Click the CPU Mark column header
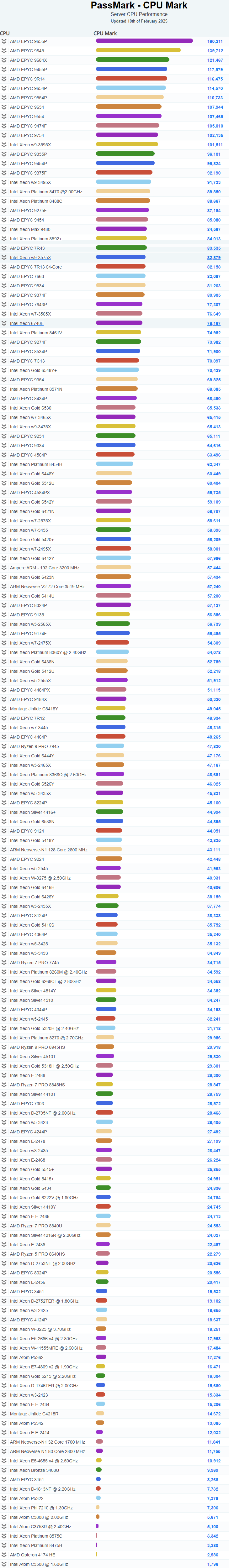 105,34
